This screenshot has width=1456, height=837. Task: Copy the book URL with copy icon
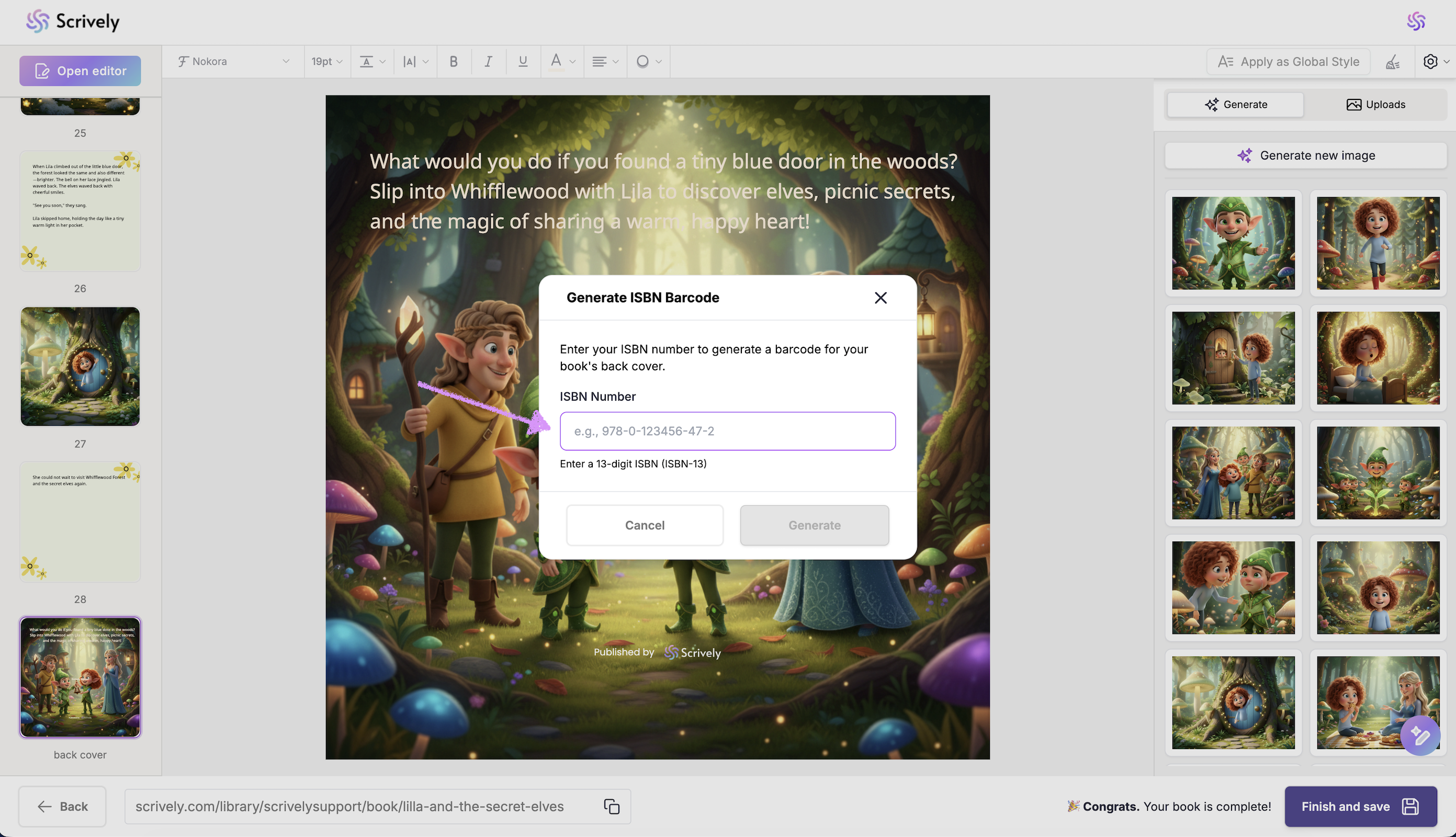[x=611, y=807]
